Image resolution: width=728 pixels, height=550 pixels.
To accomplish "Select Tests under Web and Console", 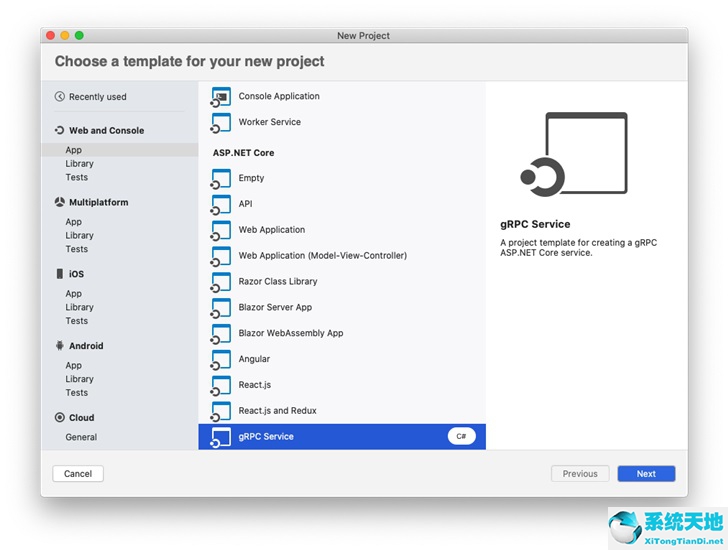I will 77,177.
